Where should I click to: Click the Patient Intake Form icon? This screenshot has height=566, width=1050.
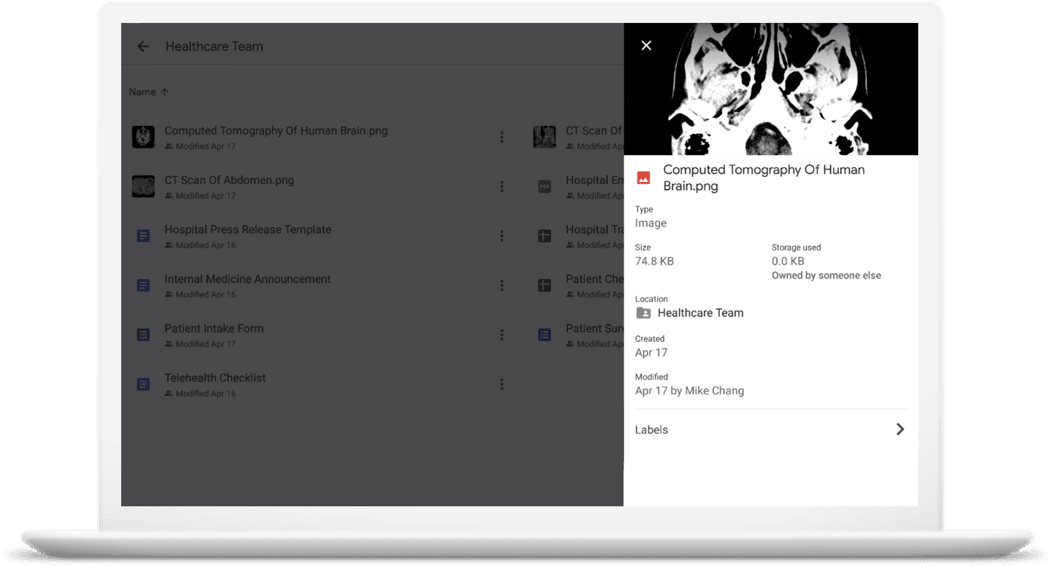[x=143, y=335]
